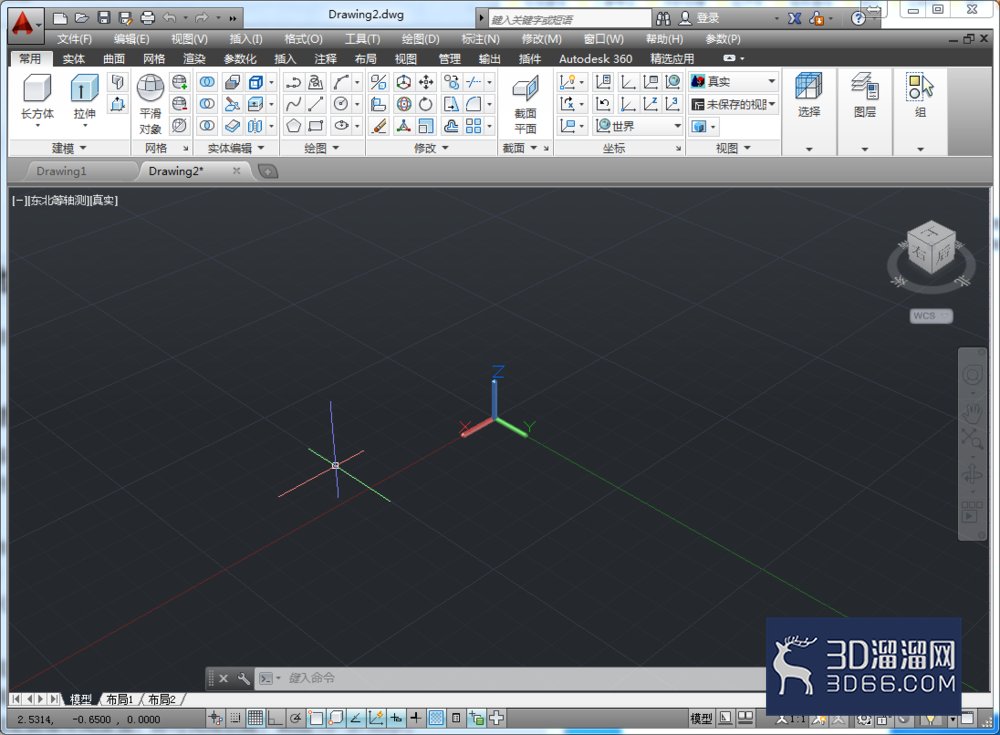This screenshot has height=735, width=1000.
Task: Open the 世界 coordinate system dropdown
Action: 638,126
